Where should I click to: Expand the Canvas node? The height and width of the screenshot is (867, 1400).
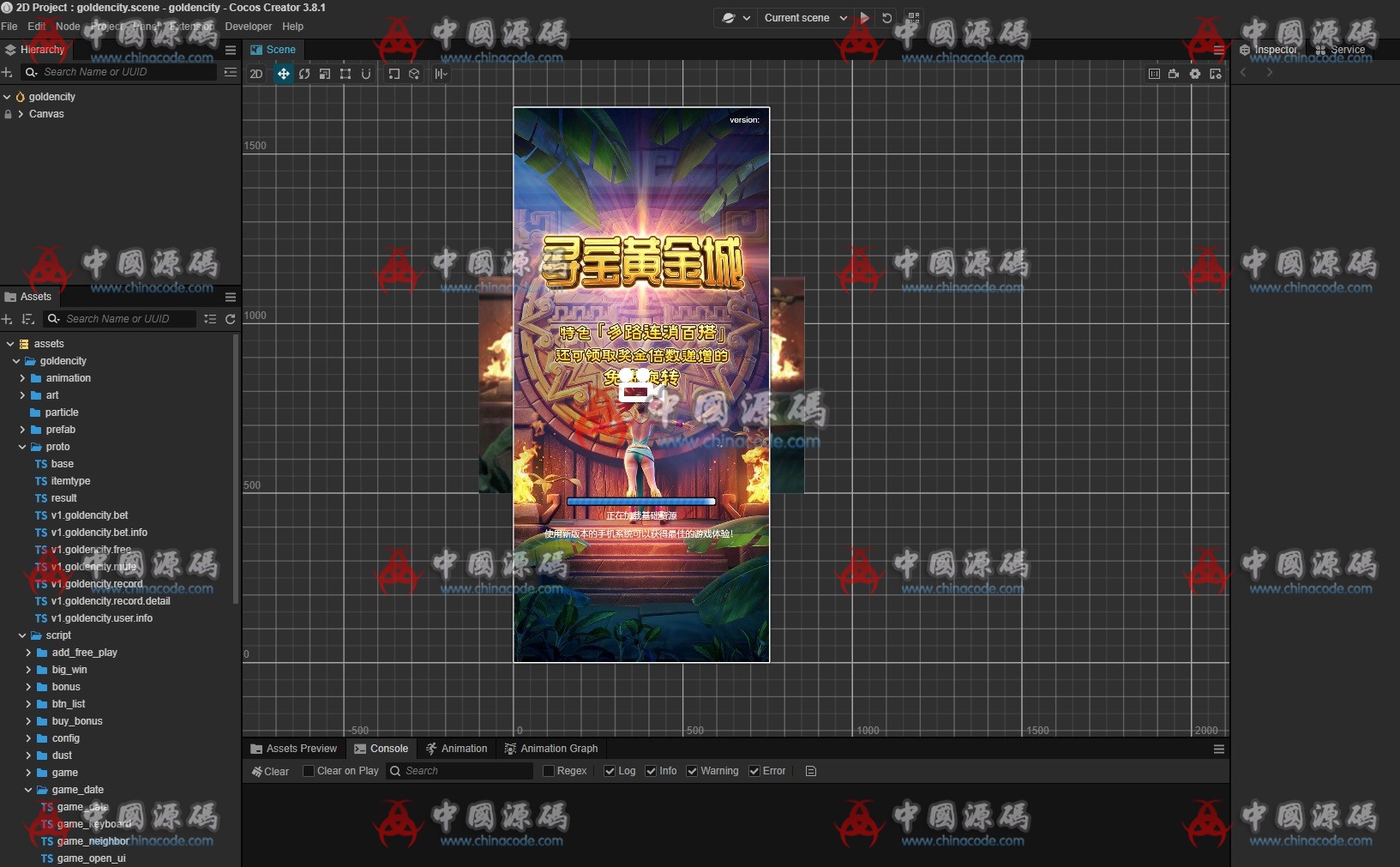point(21,114)
